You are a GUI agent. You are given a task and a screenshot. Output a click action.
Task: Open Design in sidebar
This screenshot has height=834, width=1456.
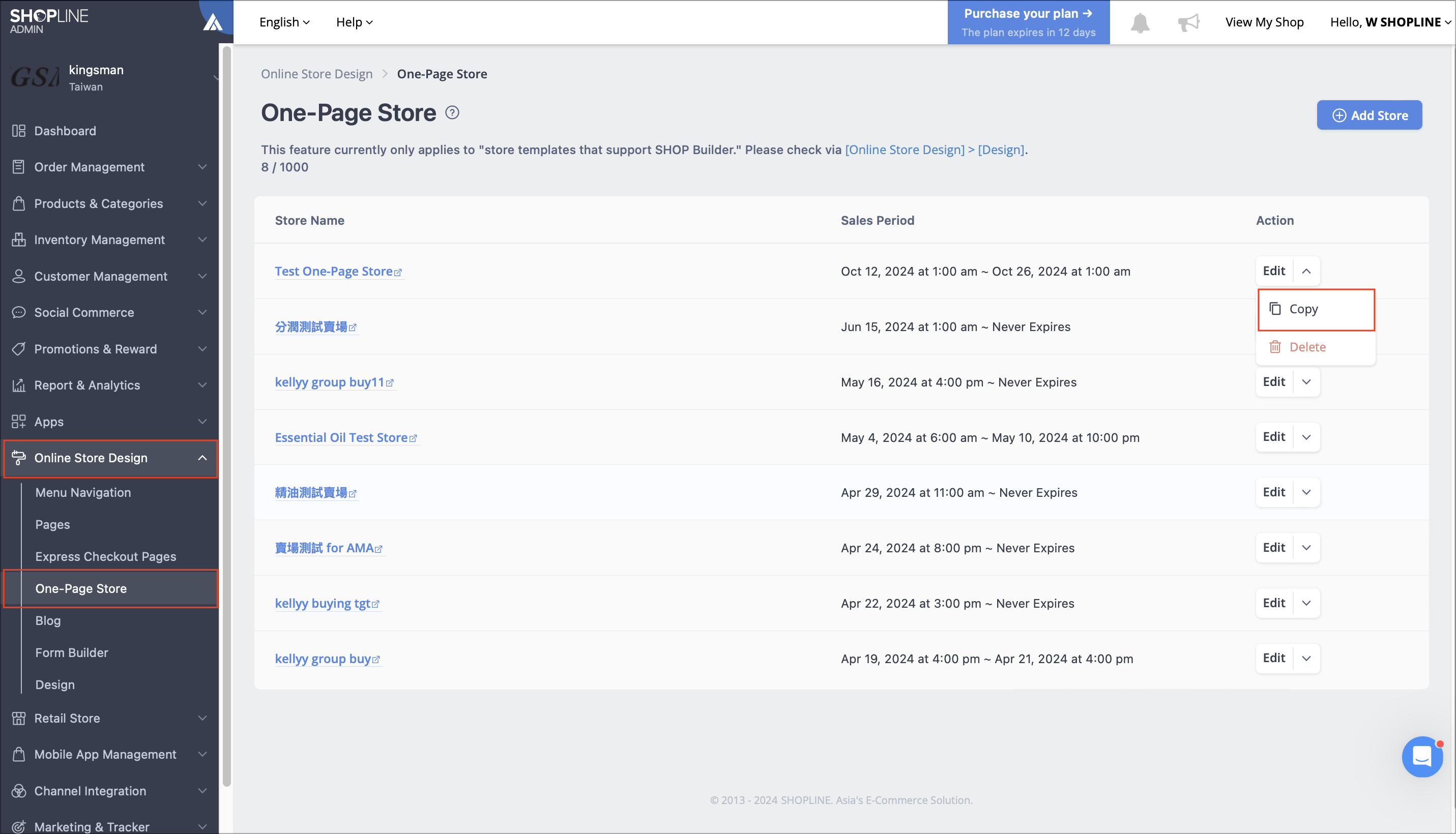click(55, 684)
